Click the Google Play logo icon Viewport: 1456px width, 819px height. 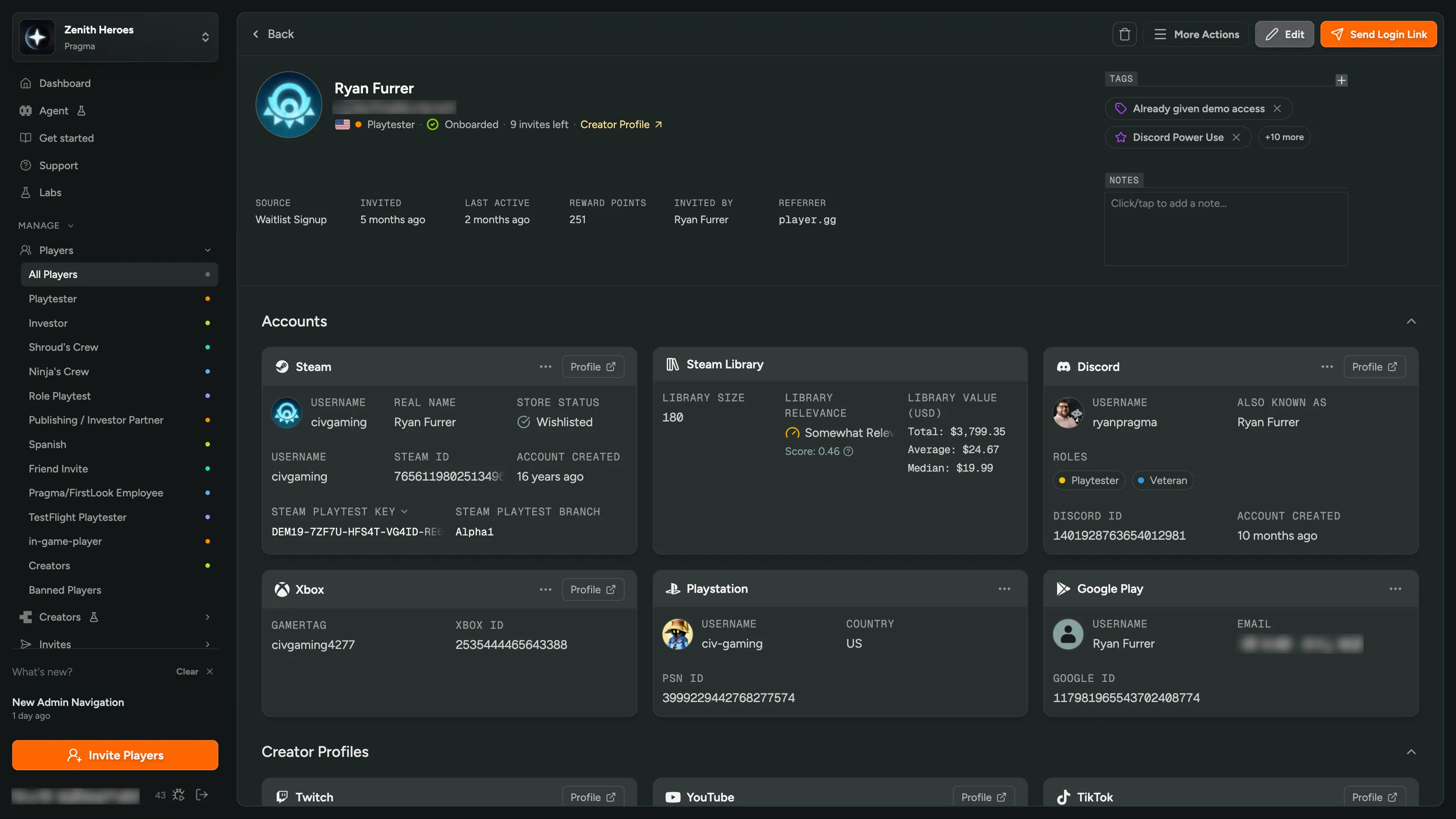[x=1063, y=589]
